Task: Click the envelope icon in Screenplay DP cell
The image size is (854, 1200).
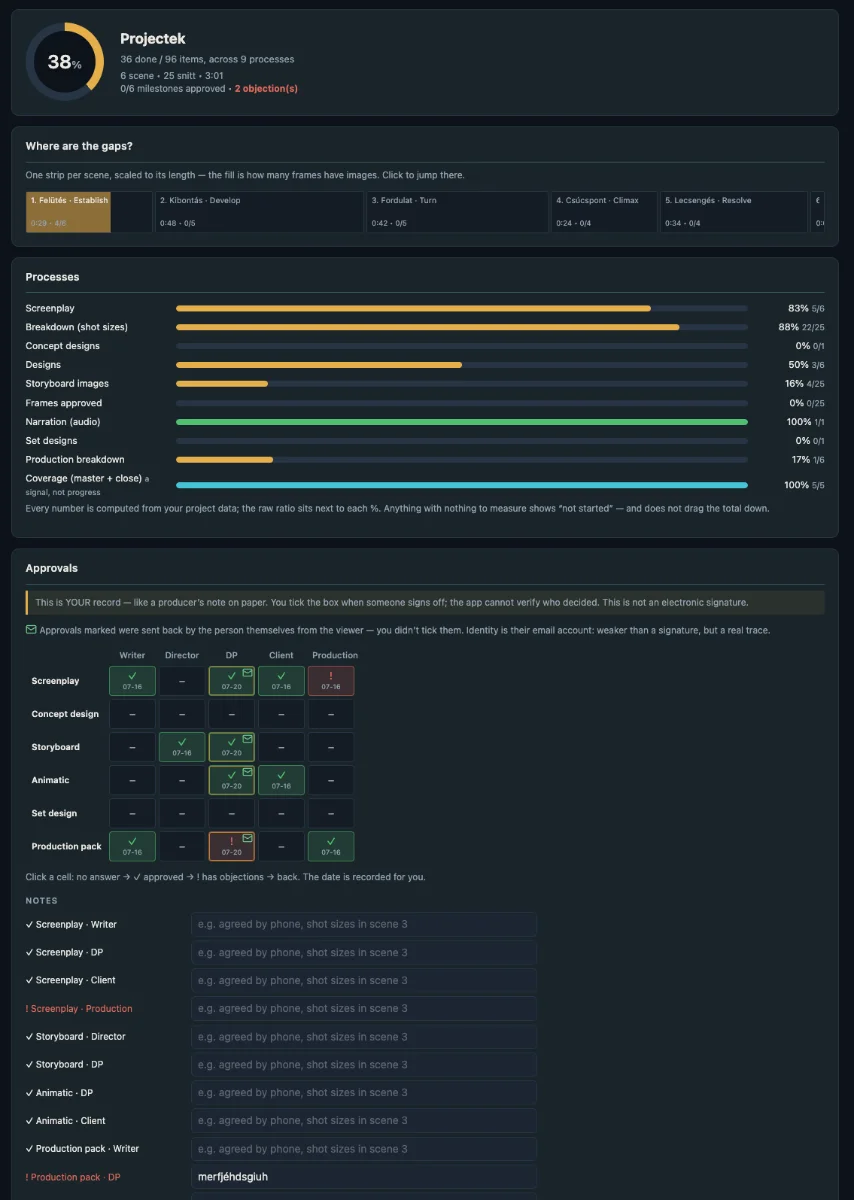Action: 245,673
